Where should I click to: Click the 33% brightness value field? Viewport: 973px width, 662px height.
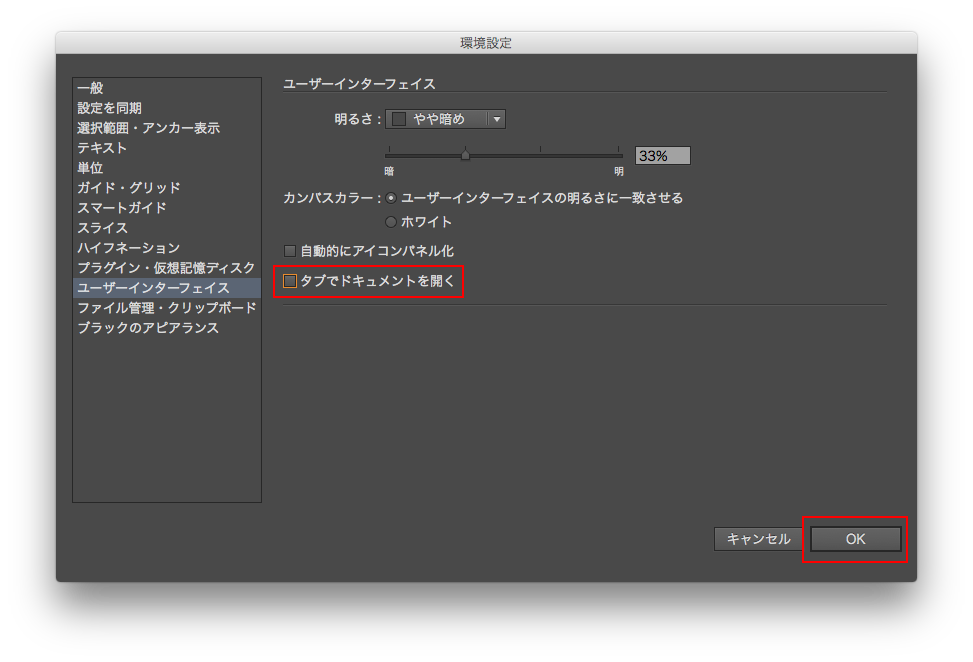pyautogui.click(x=662, y=156)
